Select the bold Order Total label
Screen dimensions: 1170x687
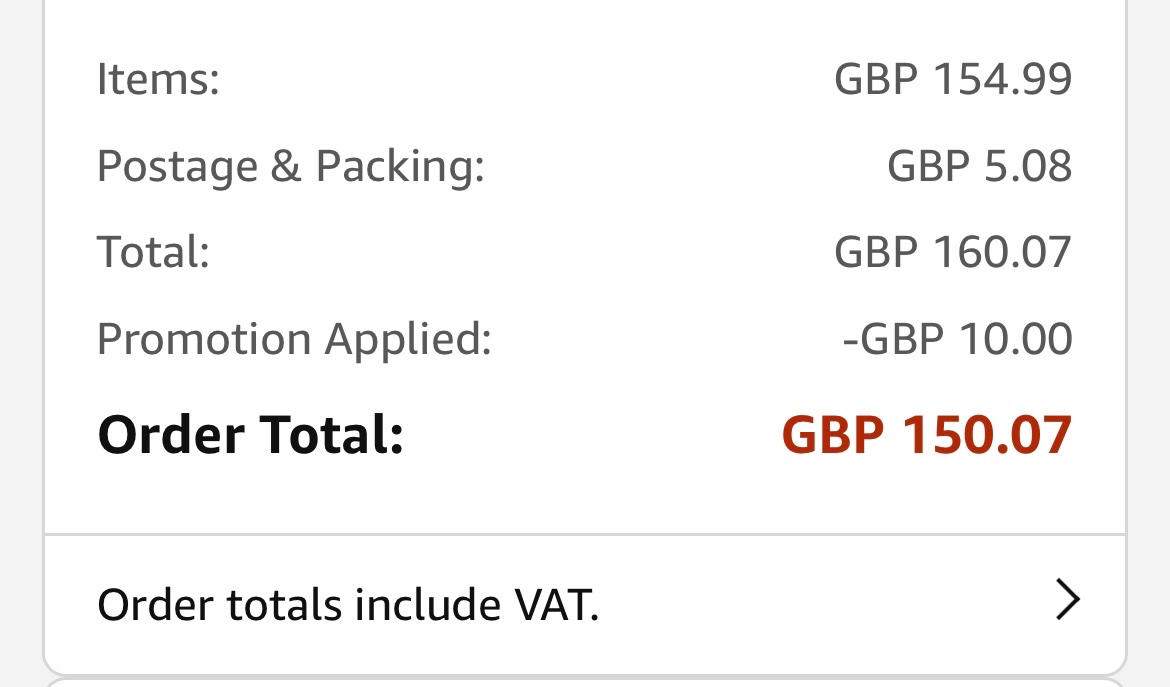251,434
